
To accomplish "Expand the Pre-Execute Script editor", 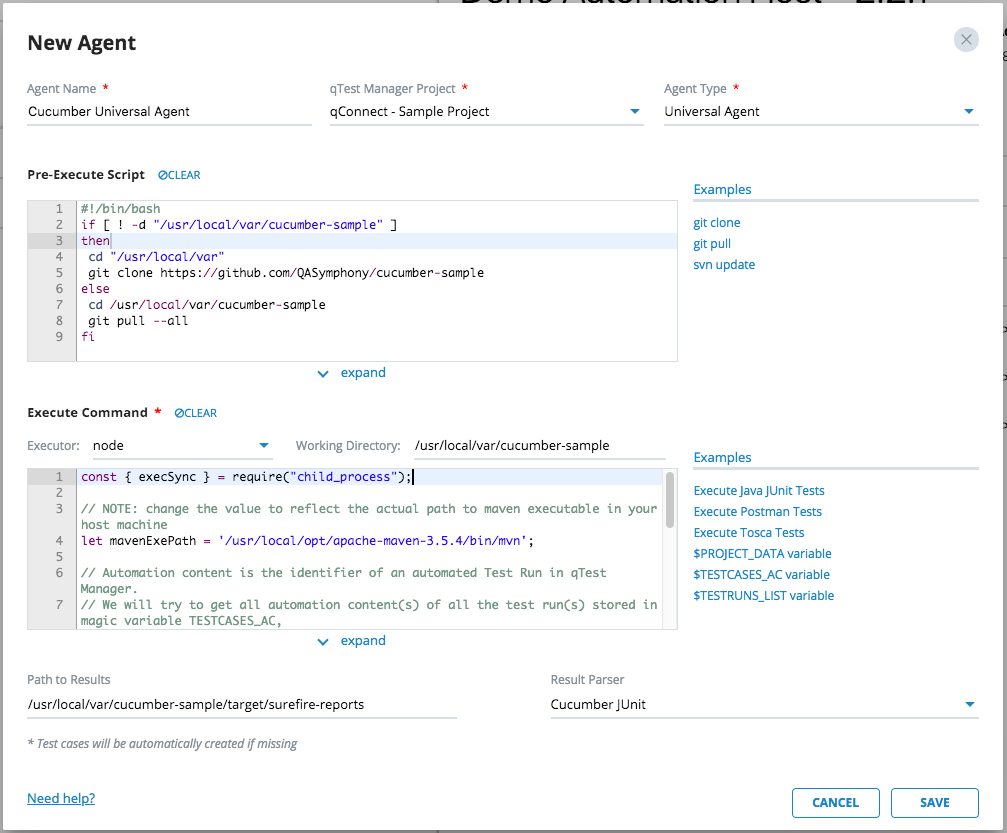I will tap(352, 373).
